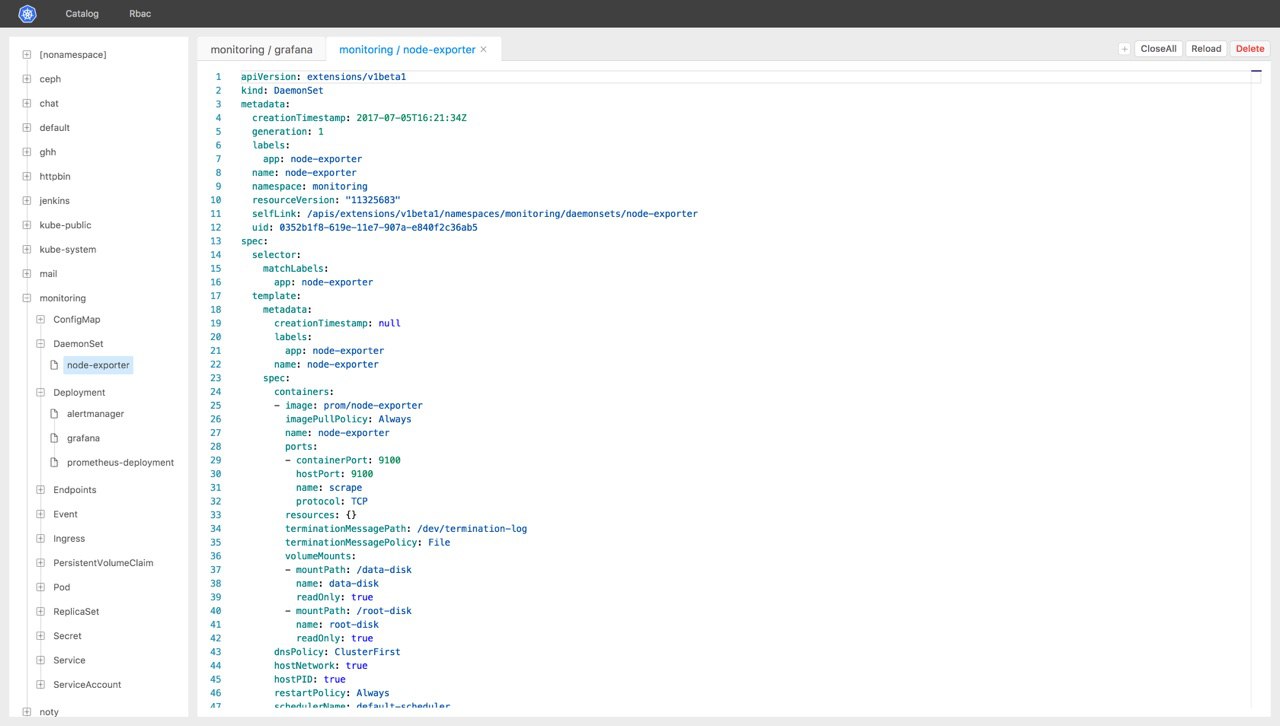
Task: Click the uid line in the YAML
Action: coord(365,227)
